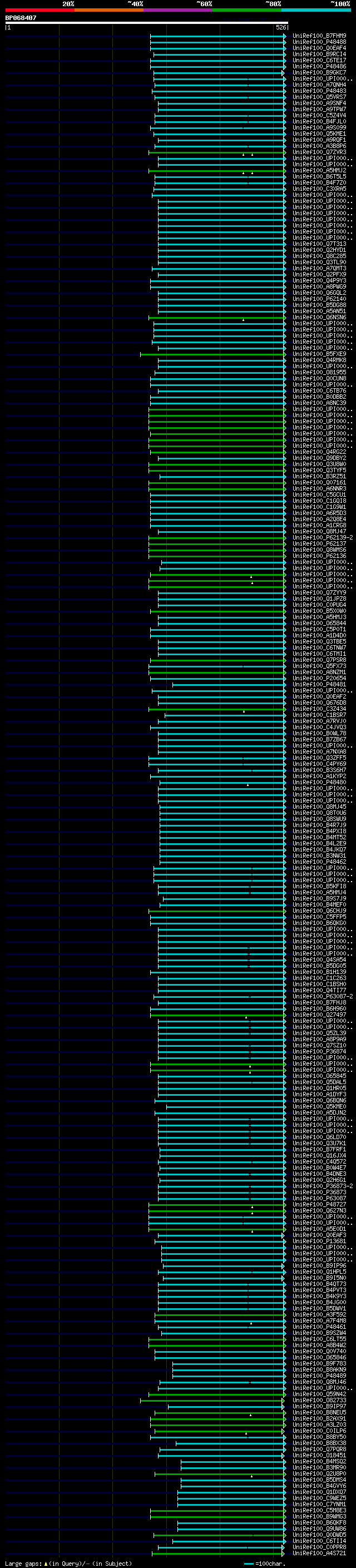The width and height of the screenshot is (356, 1568).
Task: Select hit label UniRef100_A9TPW7
Action: click(x=319, y=109)
